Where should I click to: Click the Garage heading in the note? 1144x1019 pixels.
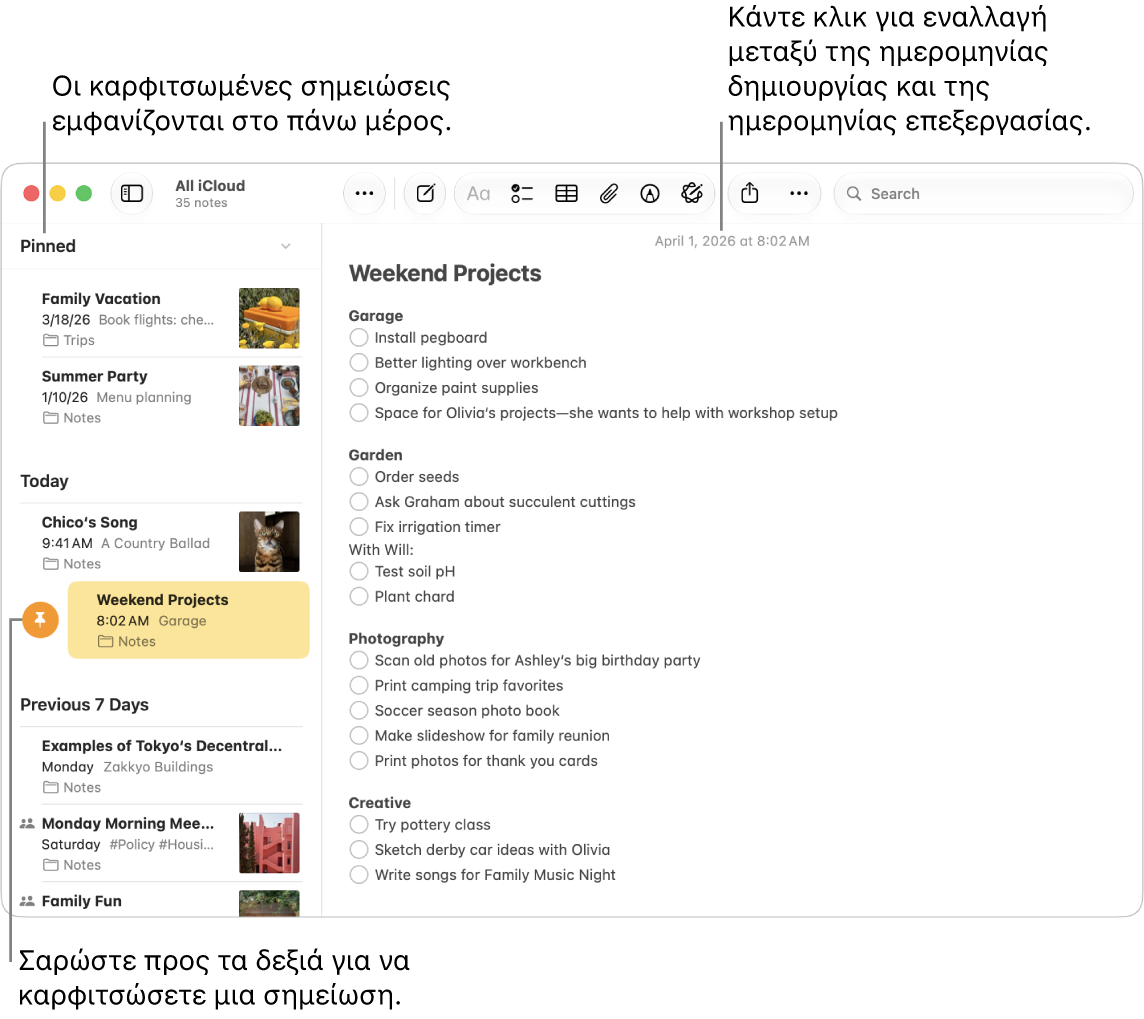376,316
